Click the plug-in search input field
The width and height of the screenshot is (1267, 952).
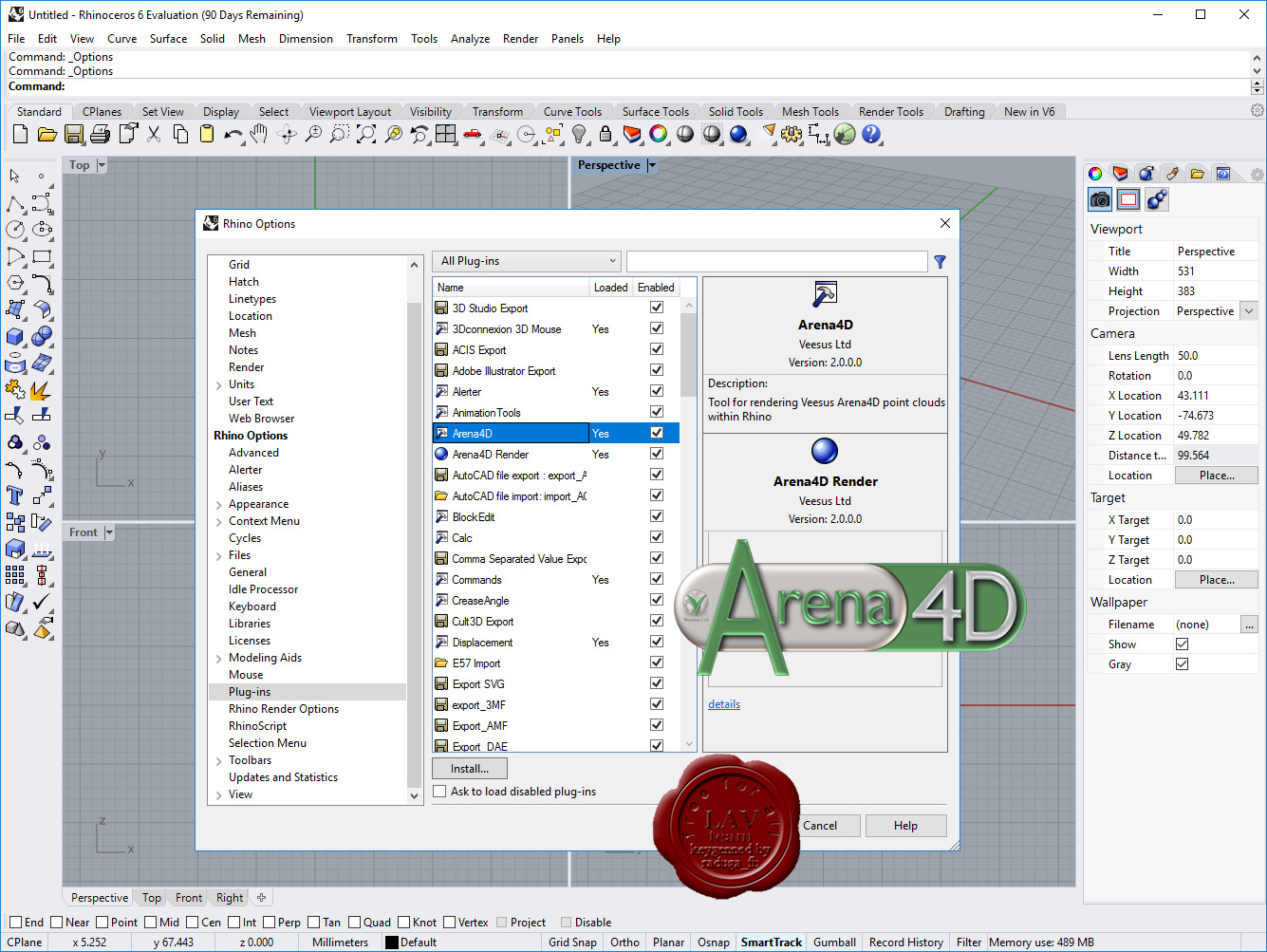tap(776, 261)
